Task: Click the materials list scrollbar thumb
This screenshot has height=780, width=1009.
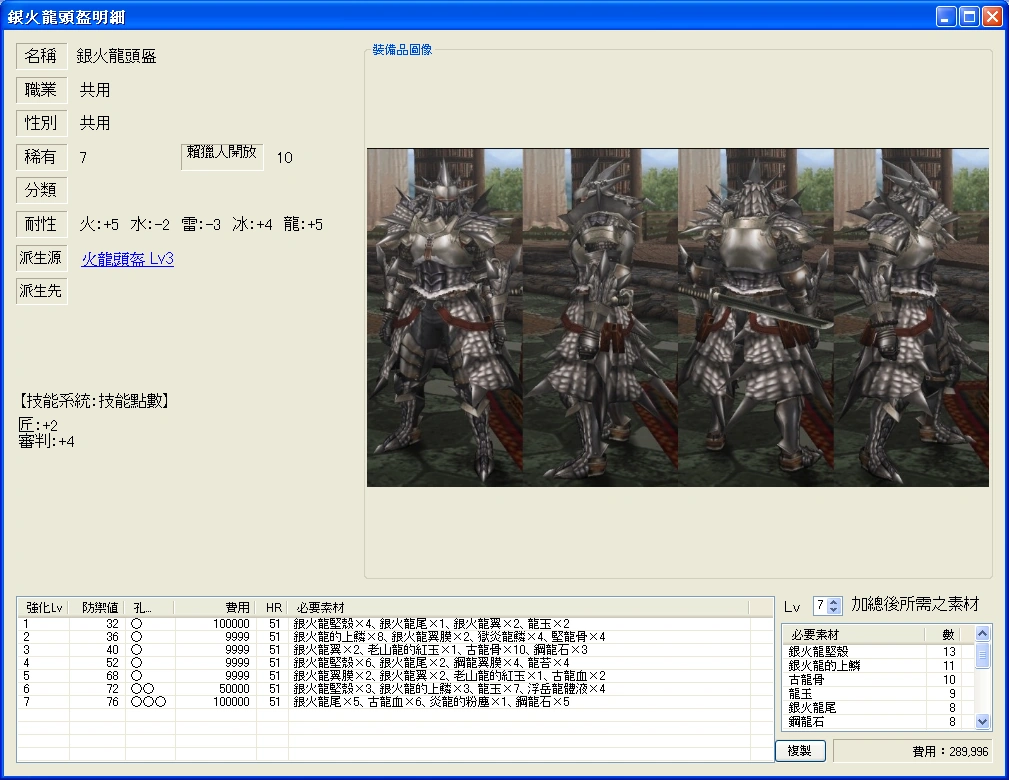Action: coord(982,655)
